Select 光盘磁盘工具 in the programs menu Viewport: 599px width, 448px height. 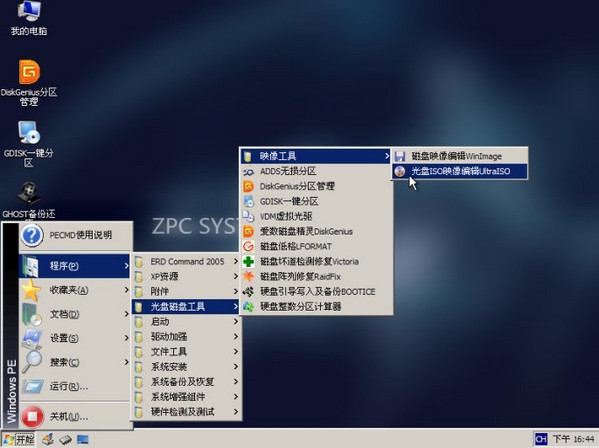pos(186,306)
